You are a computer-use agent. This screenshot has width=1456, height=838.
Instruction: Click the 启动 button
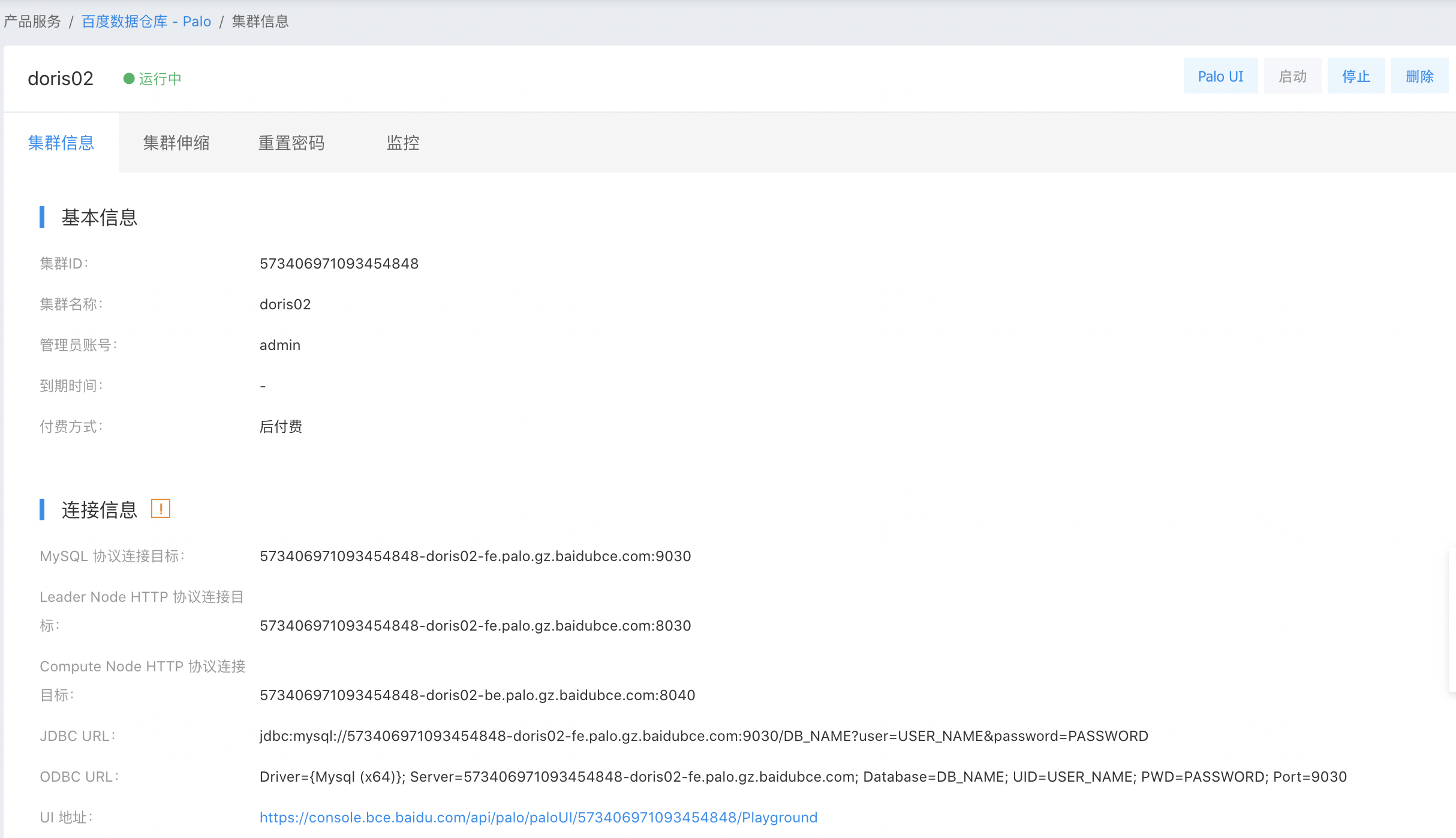coord(1292,76)
